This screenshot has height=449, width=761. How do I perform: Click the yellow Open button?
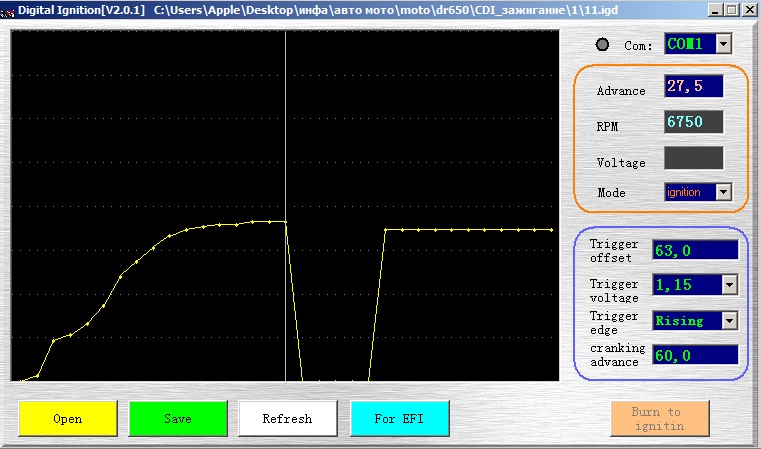[68, 418]
